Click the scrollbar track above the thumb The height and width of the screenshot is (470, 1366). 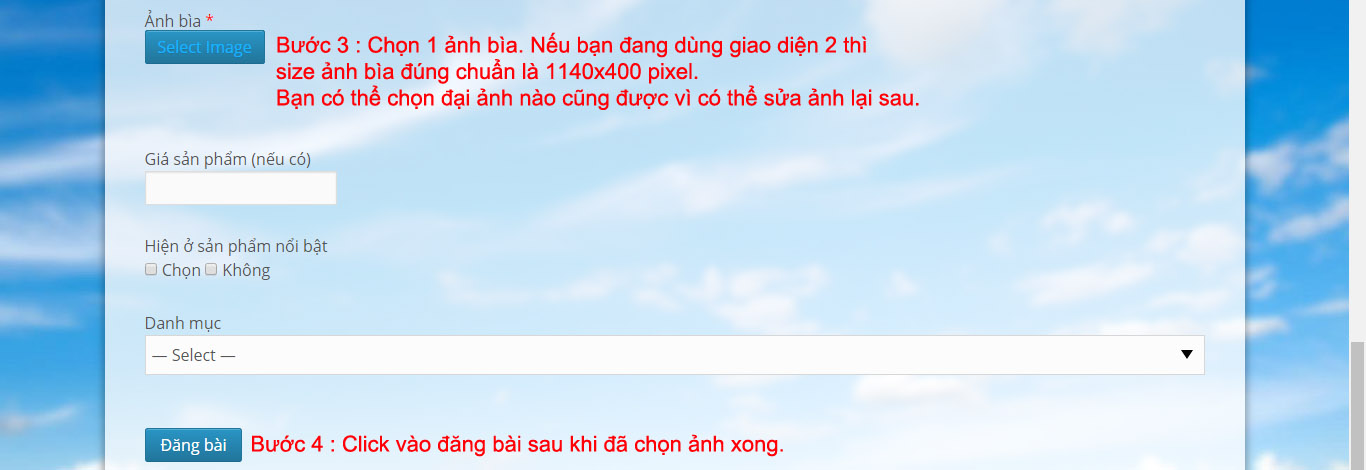pos(1357,170)
